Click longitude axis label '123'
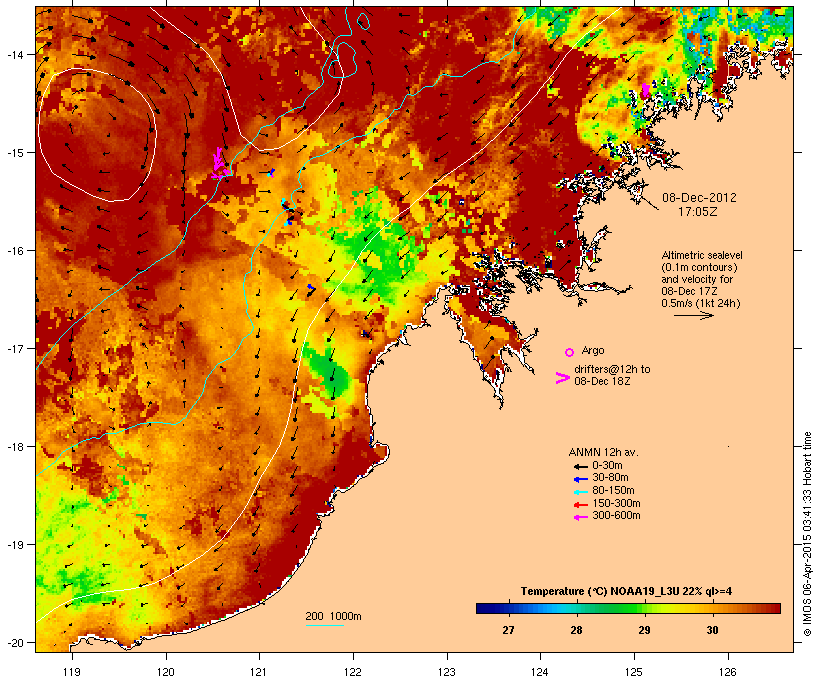Image resolution: width=820 pixels, height=680 pixels. click(x=447, y=672)
